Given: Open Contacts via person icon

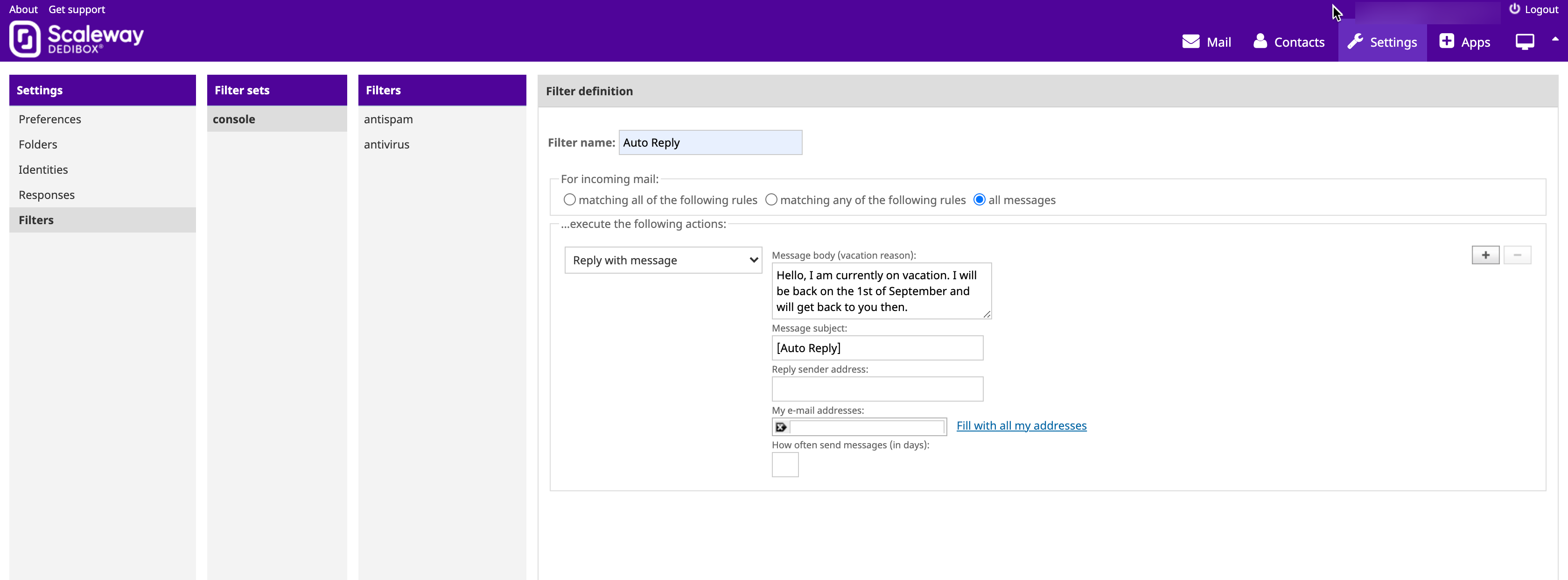Looking at the screenshot, I should point(1260,42).
